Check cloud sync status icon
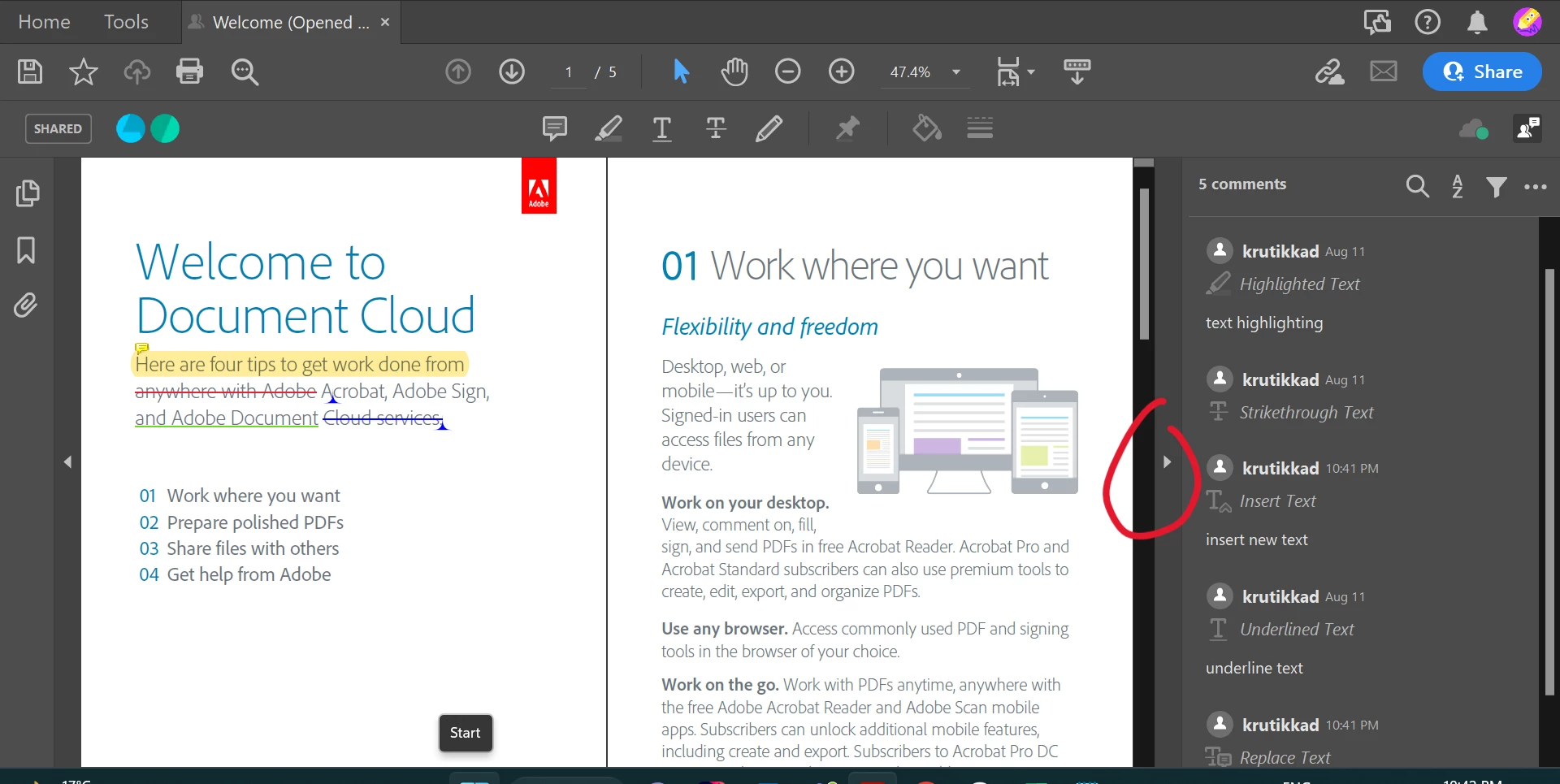 coord(1473,128)
